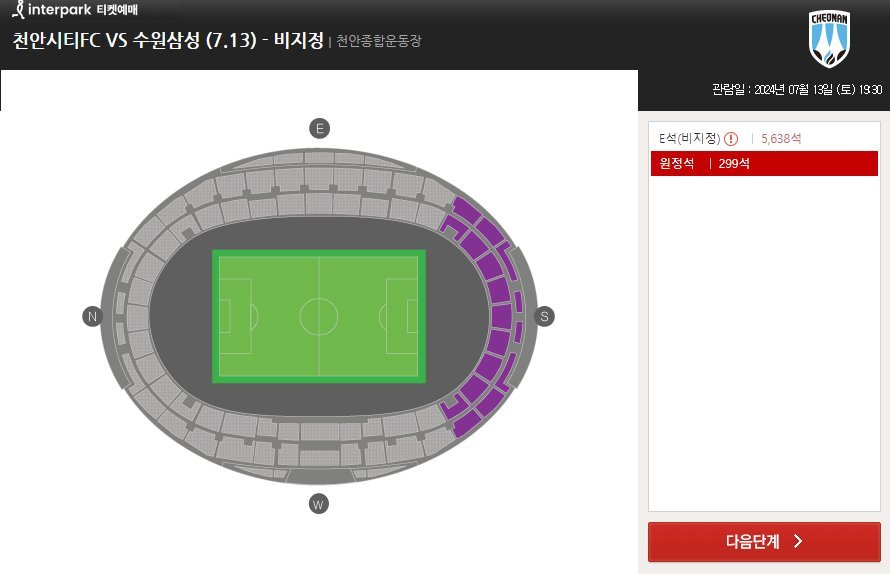Click the Cheonan club crest logo
This screenshot has width=890, height=574.
(x=829, y=39)
